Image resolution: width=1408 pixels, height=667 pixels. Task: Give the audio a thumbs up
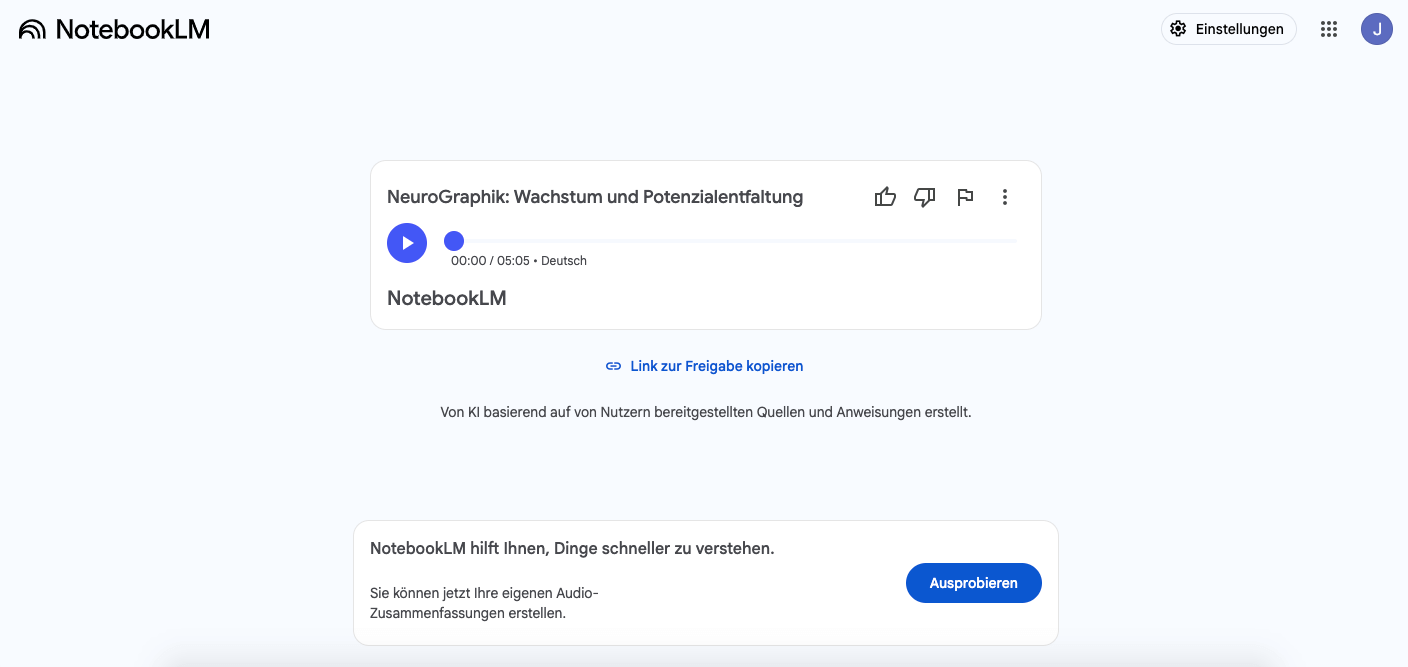click(x=885, y=197)
